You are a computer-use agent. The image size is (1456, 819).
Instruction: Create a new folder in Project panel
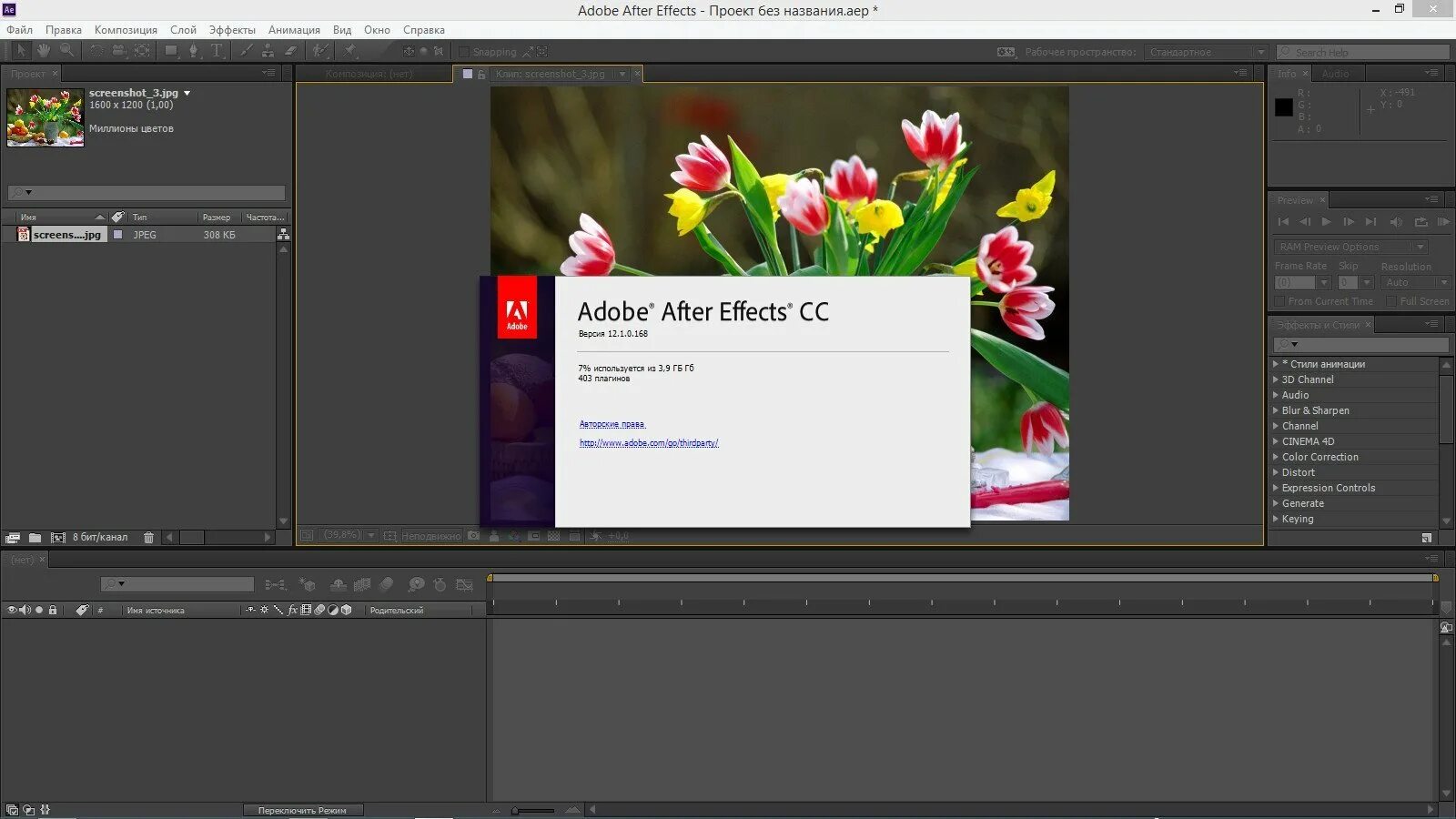coord(35,538)
